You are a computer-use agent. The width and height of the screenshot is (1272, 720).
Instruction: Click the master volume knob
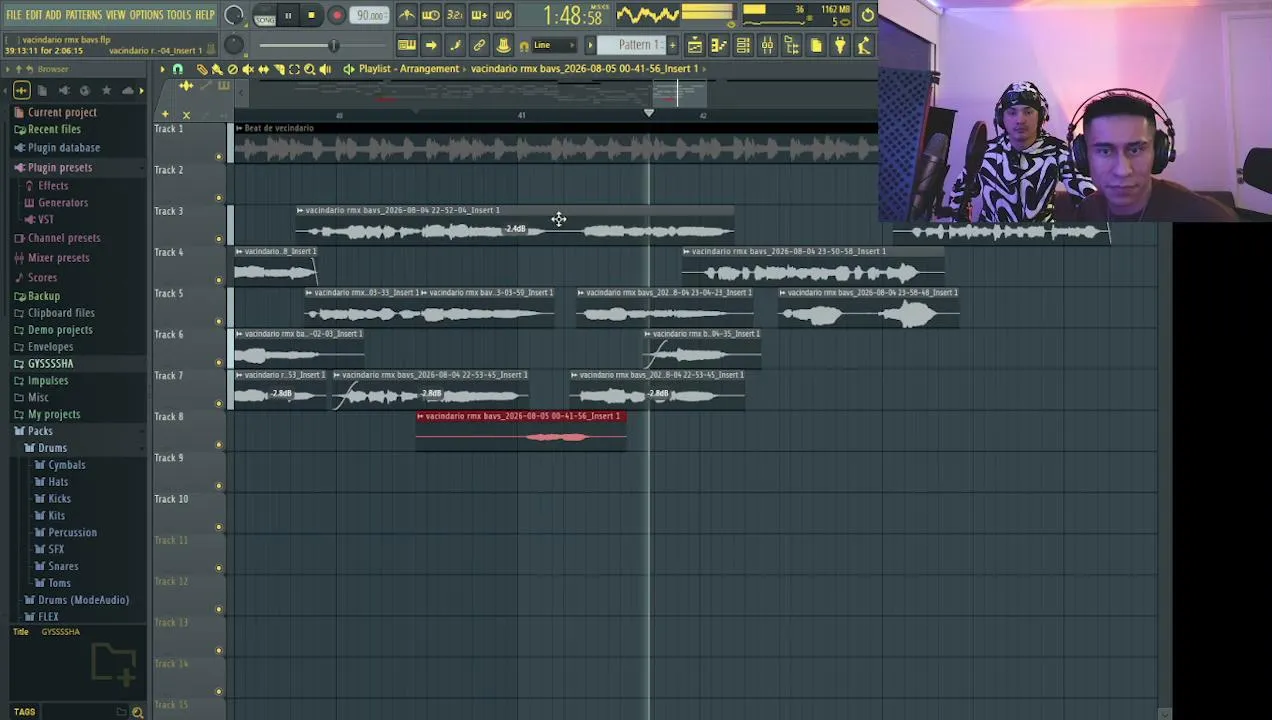click(x=233, y=14)
